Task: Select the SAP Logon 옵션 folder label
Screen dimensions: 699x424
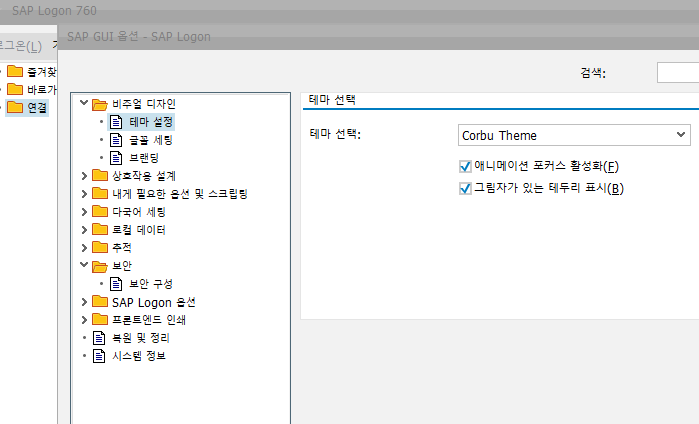Action: coord(154,302)
